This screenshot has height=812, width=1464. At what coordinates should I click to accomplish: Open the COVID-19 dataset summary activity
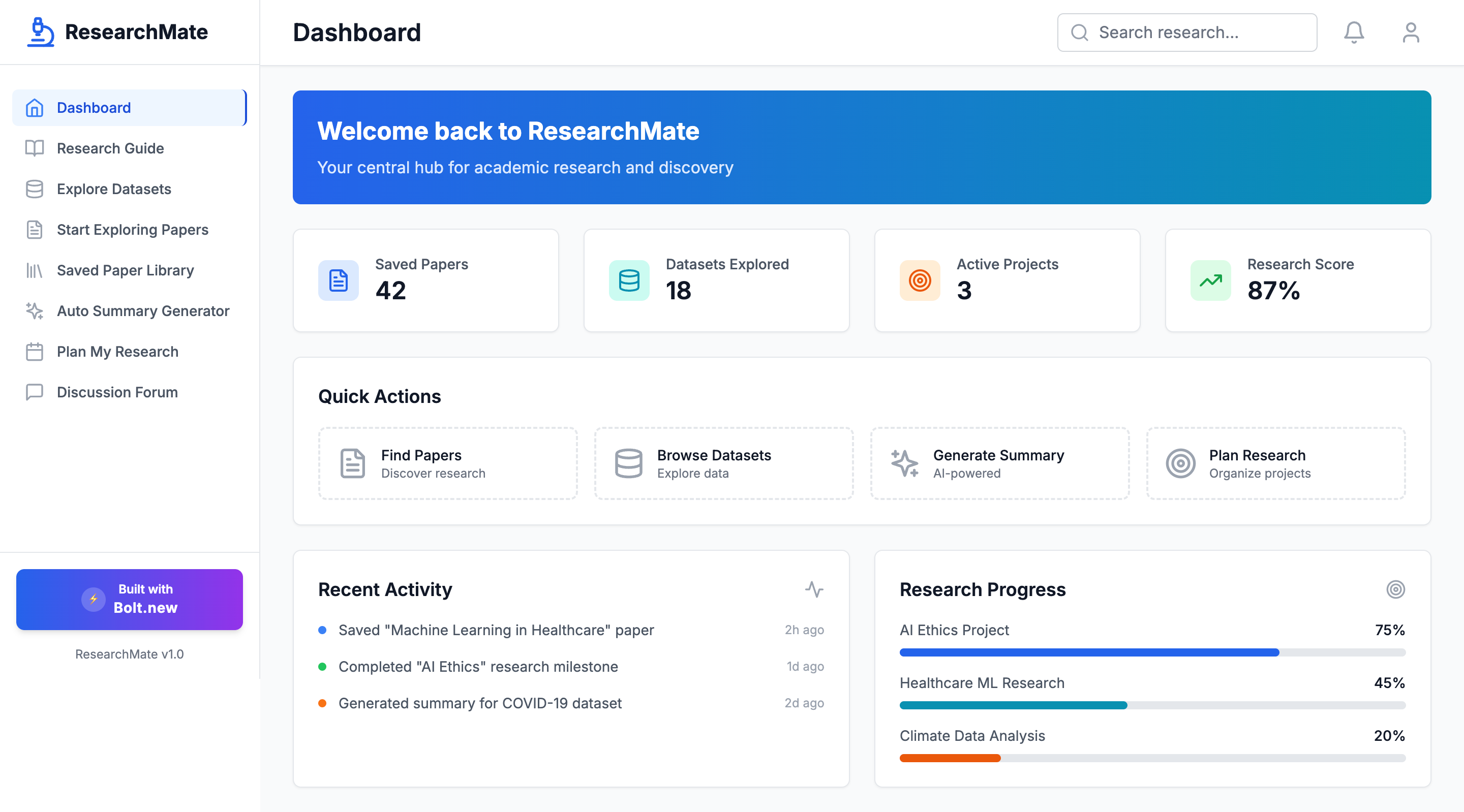tap(480, 703)
